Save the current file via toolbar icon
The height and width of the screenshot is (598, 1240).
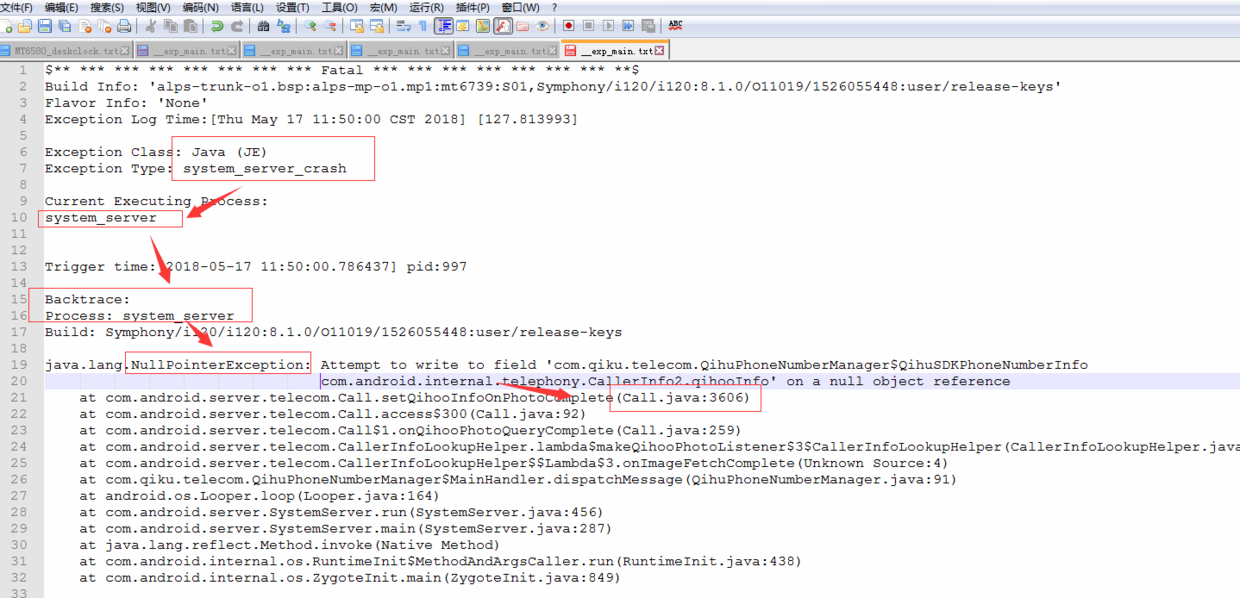(x=45, y=25)
